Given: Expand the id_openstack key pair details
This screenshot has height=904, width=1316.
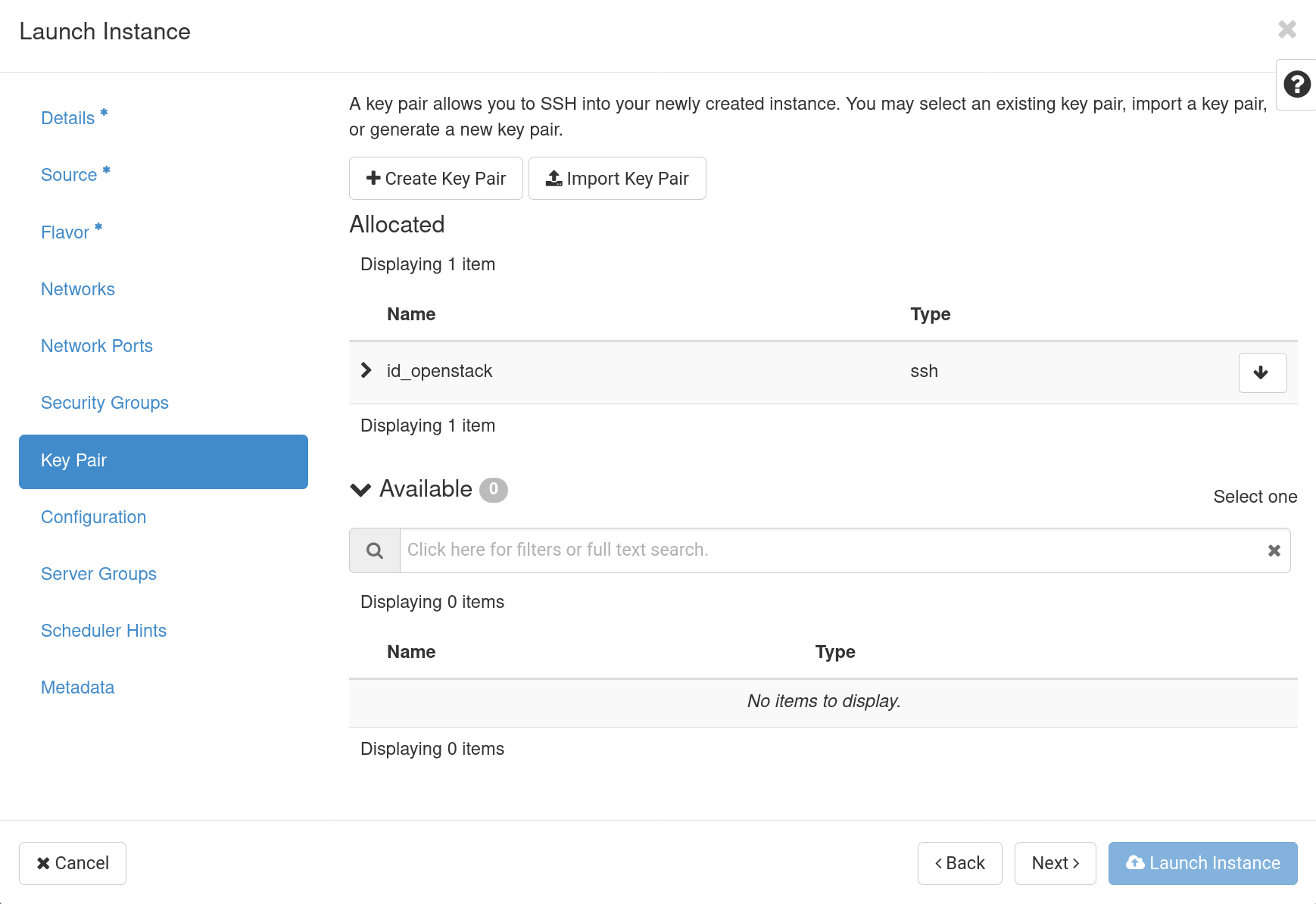Looking at the screenshot, I should coord(366,370).
